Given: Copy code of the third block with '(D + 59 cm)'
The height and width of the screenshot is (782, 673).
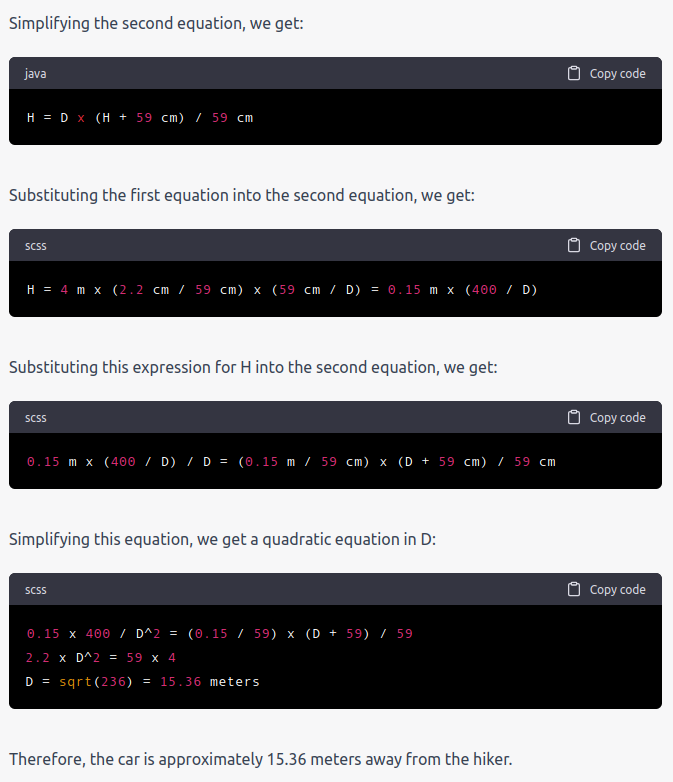Looking at the screenshot, I should coord(607,417).
